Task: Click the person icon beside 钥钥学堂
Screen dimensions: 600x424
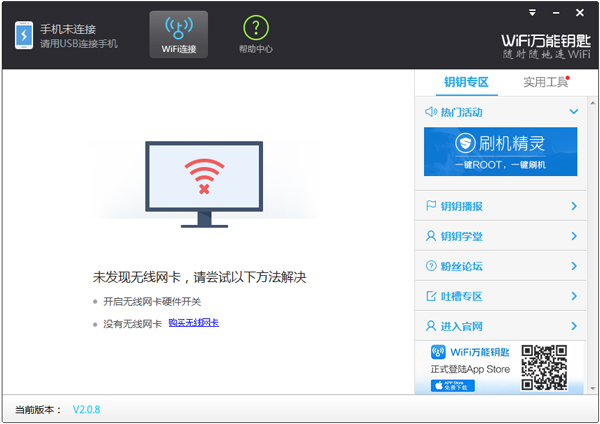Action: [431, 236]
